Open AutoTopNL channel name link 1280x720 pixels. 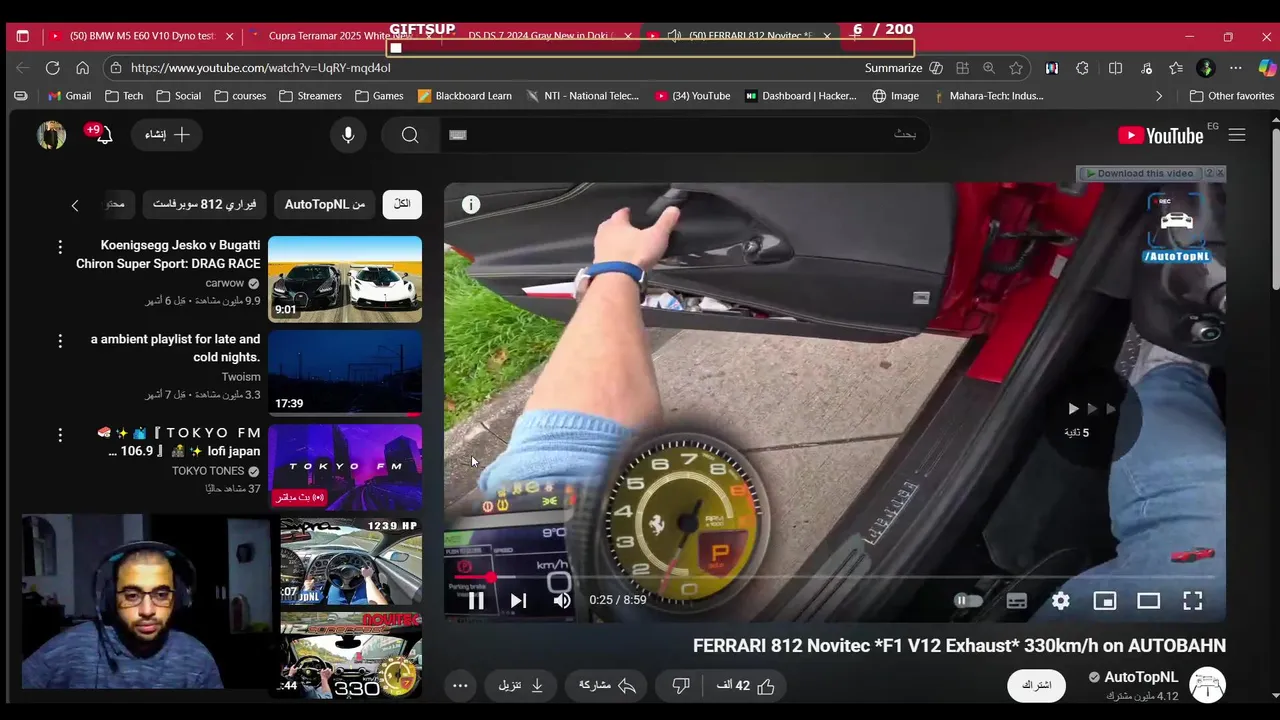click(1141, 677)
